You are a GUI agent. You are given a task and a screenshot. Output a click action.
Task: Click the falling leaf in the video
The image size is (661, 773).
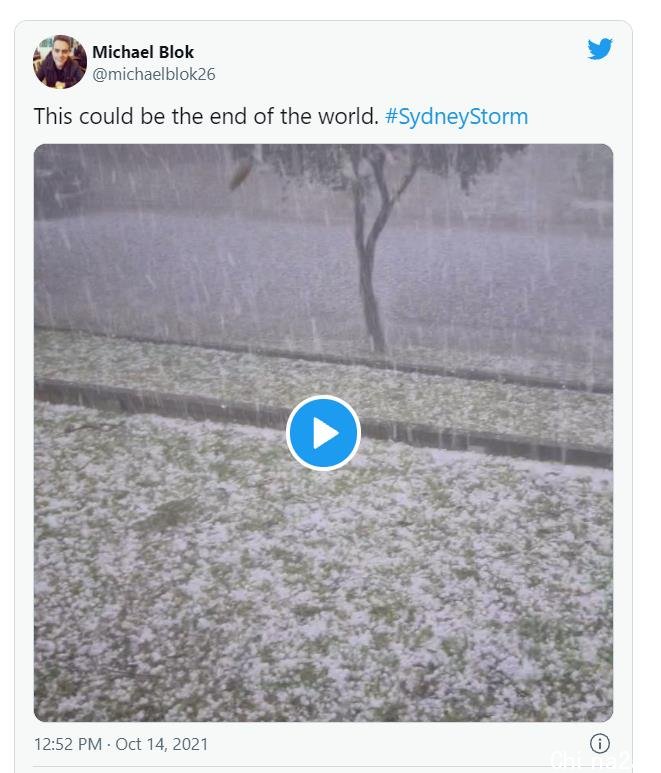point(241,174)
